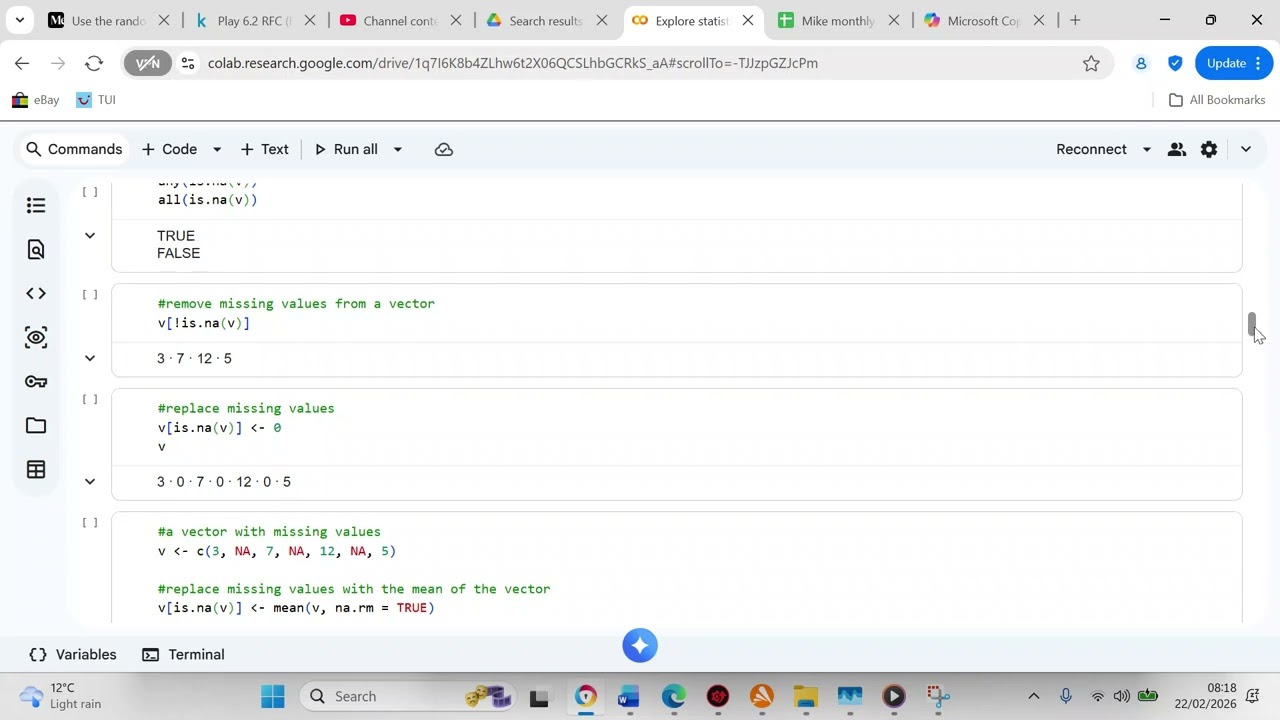The width and height of the screenshot is (1280, 720).
Task: Open the browser profile icon
Action: click(1141, 63)
